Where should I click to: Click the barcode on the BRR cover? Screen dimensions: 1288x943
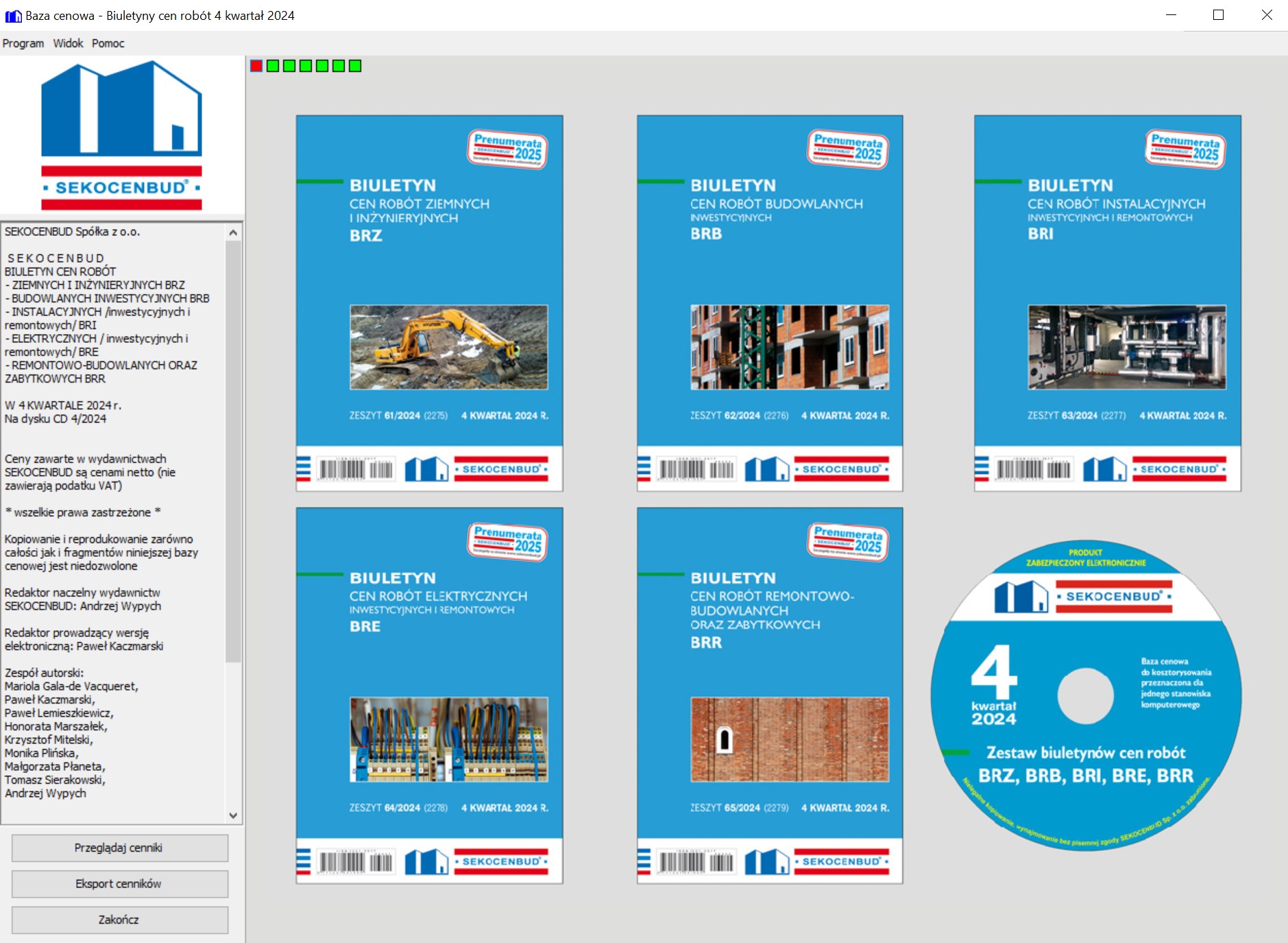pyautogui.click(x=696, y=861)
